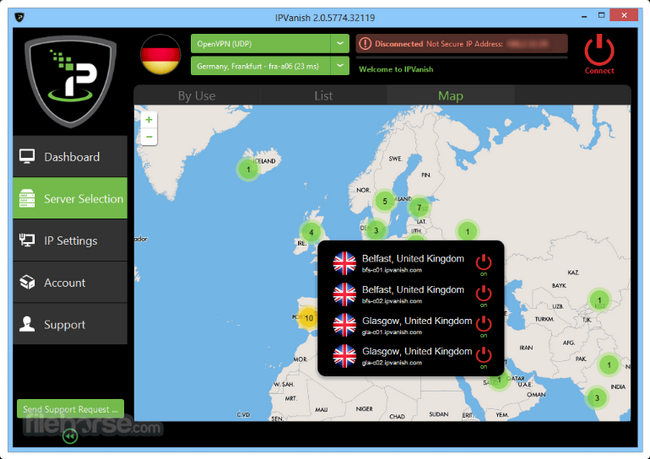Maximize the IPVanish window
The height and width of the screenshot is (459, 650).
tap(601, 15)
